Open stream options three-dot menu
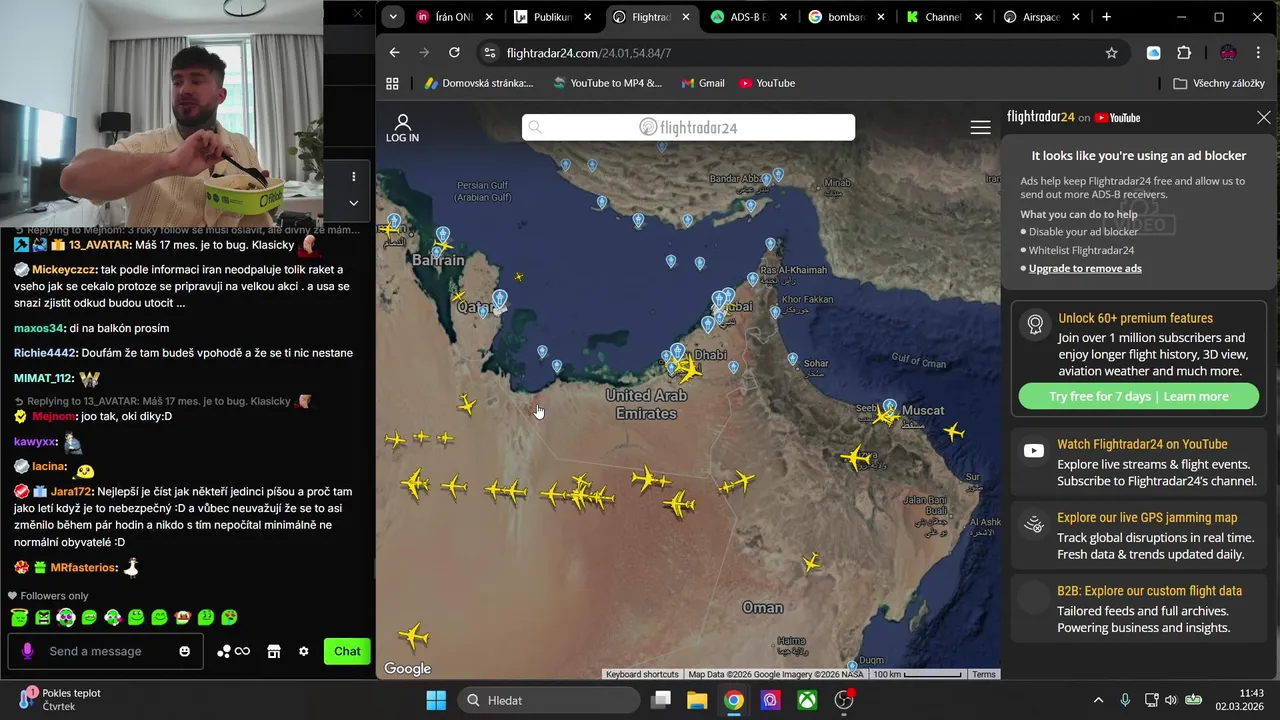 (353, 177)
